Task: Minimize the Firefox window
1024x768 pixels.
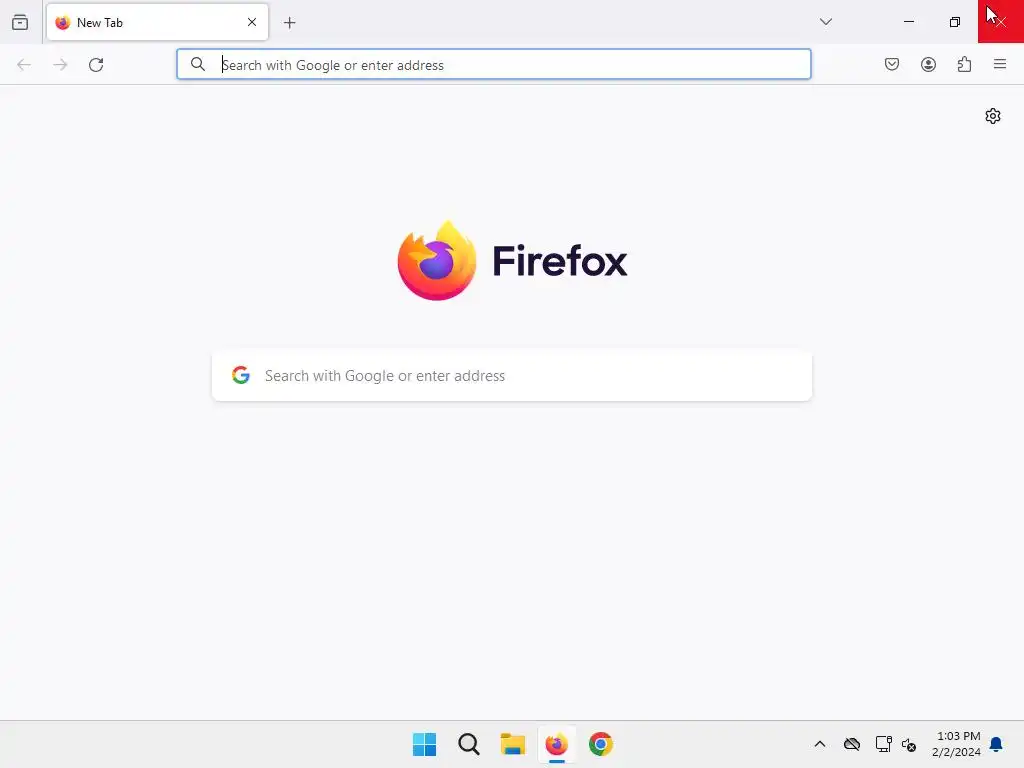Action: pos(908,22)
